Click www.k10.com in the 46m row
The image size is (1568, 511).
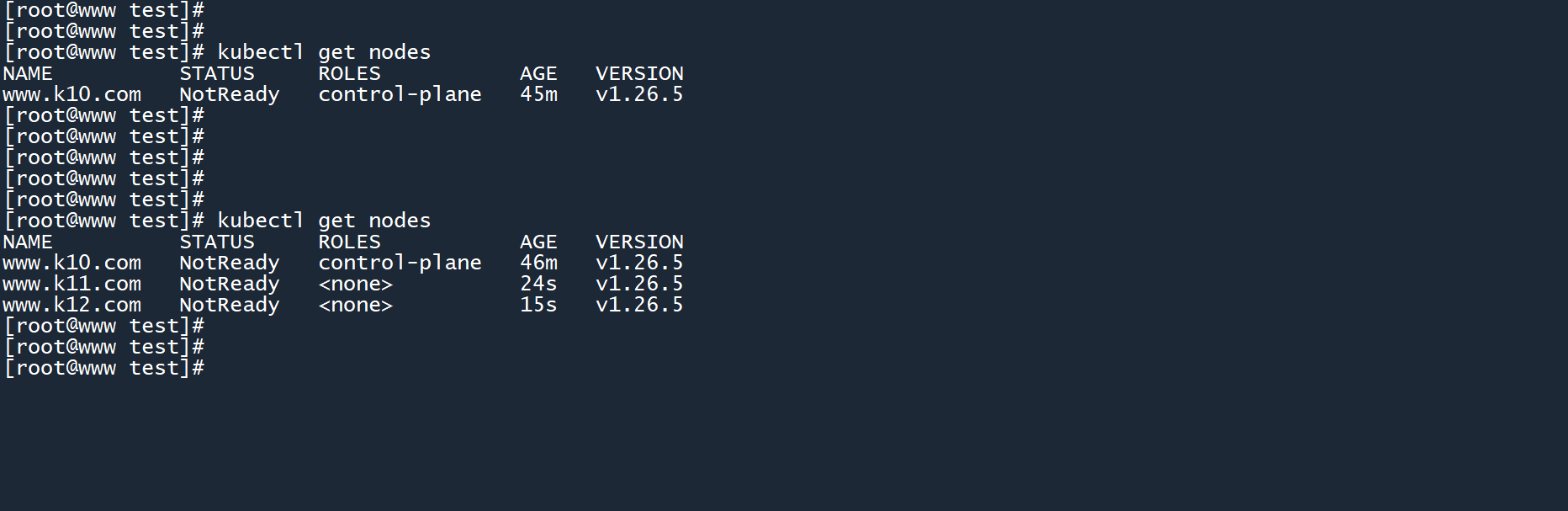coord(72,263)
